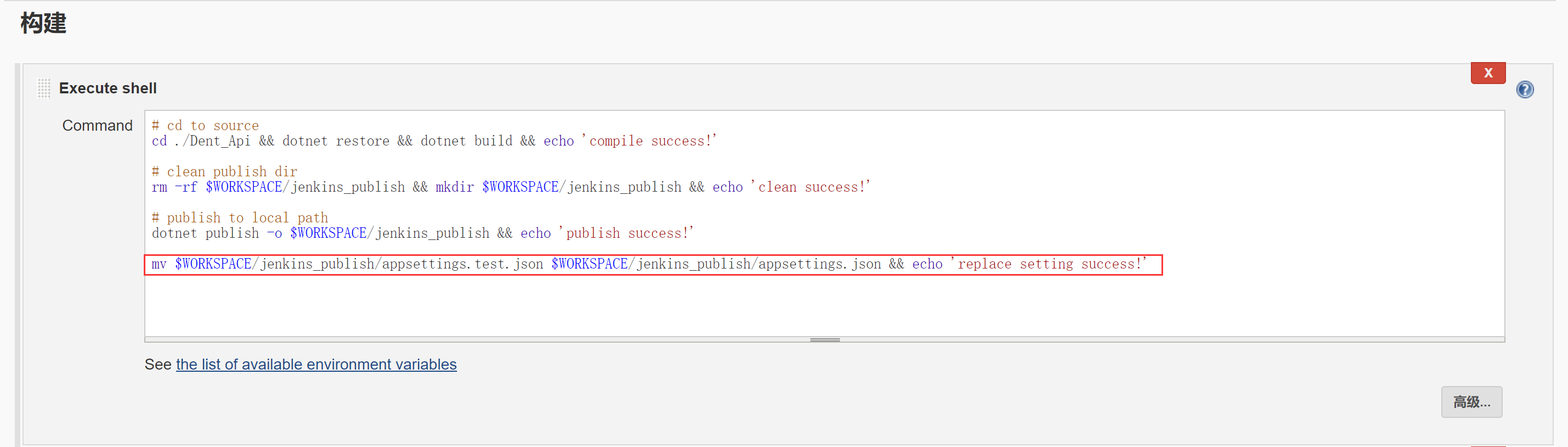Screen dimensions: 1568x447
Task: Click the 'Command' field label
Action: [x=98, y=125]
